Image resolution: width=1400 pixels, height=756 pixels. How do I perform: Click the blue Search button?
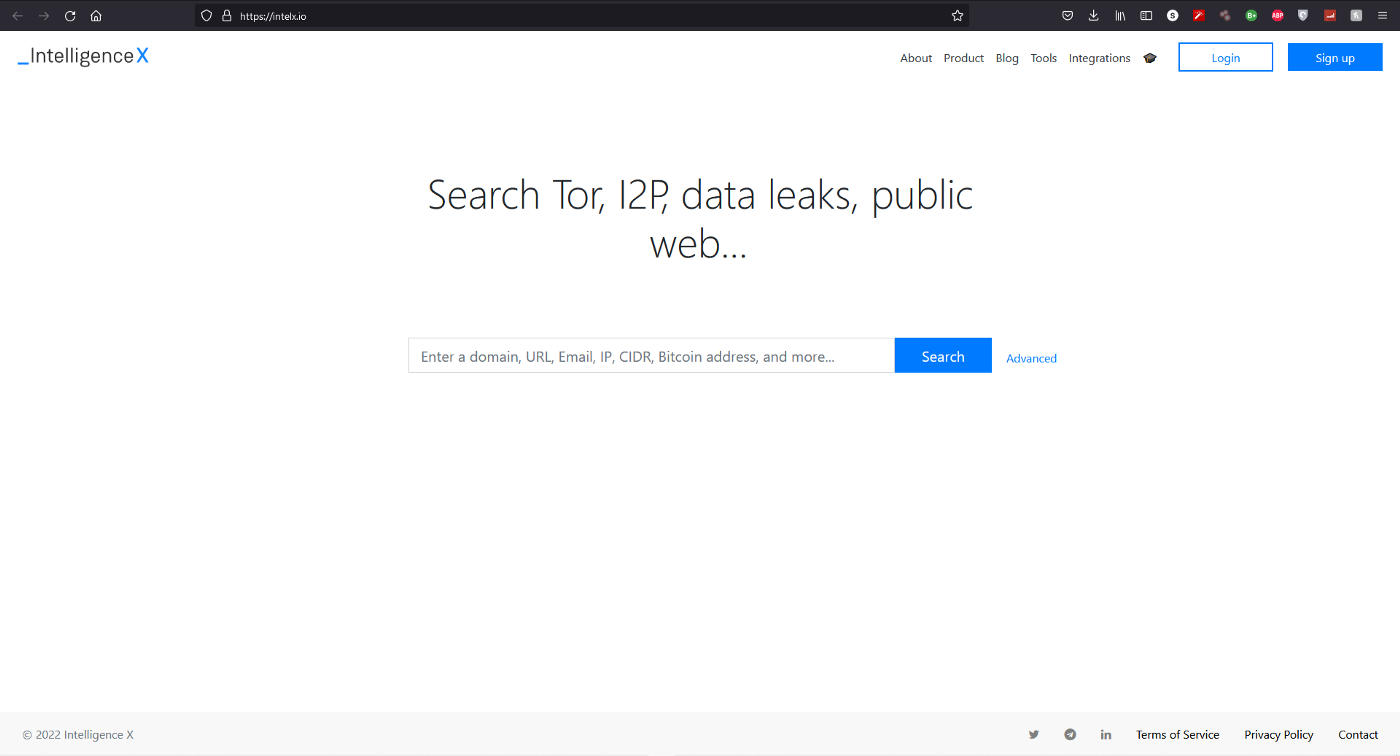tap(943, 356)
